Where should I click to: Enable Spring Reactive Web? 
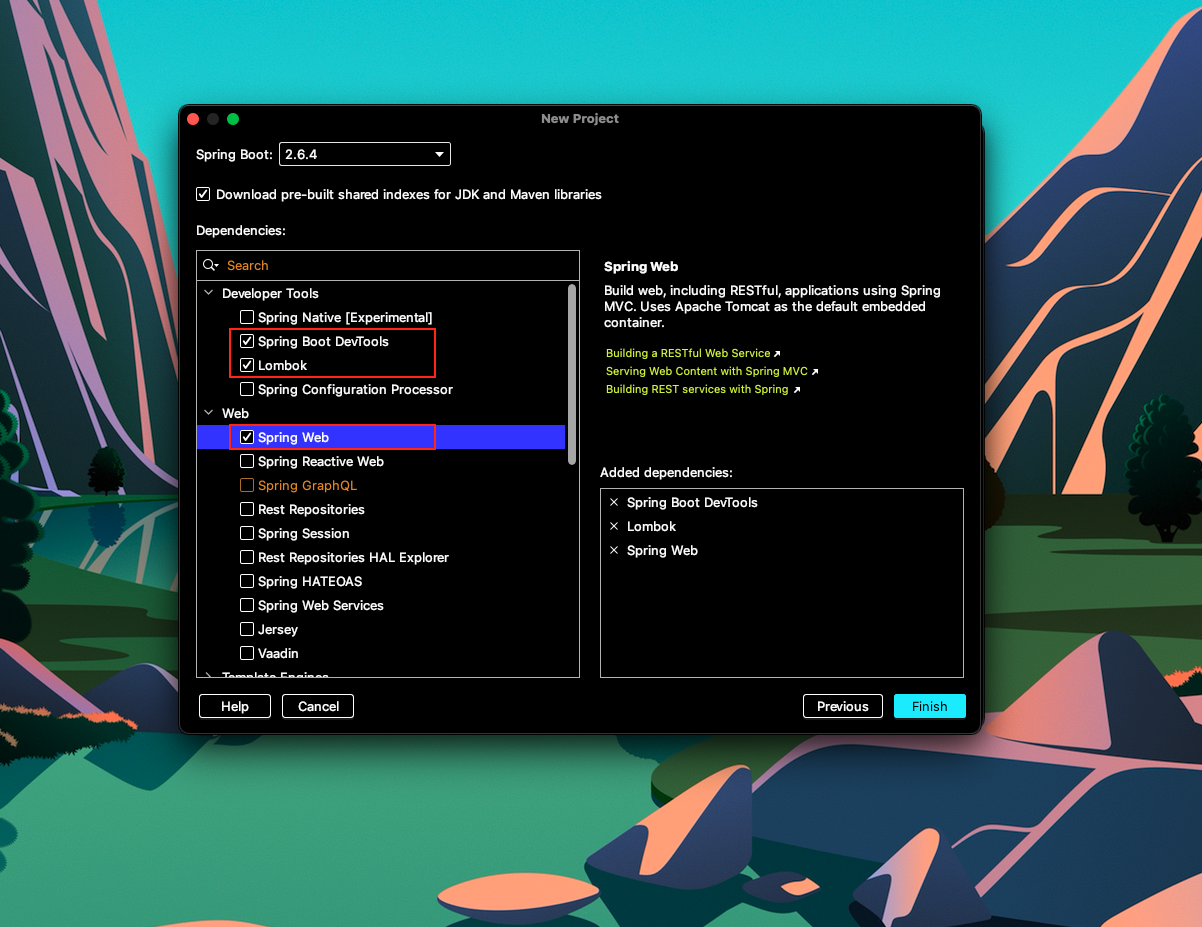(247, 461)
